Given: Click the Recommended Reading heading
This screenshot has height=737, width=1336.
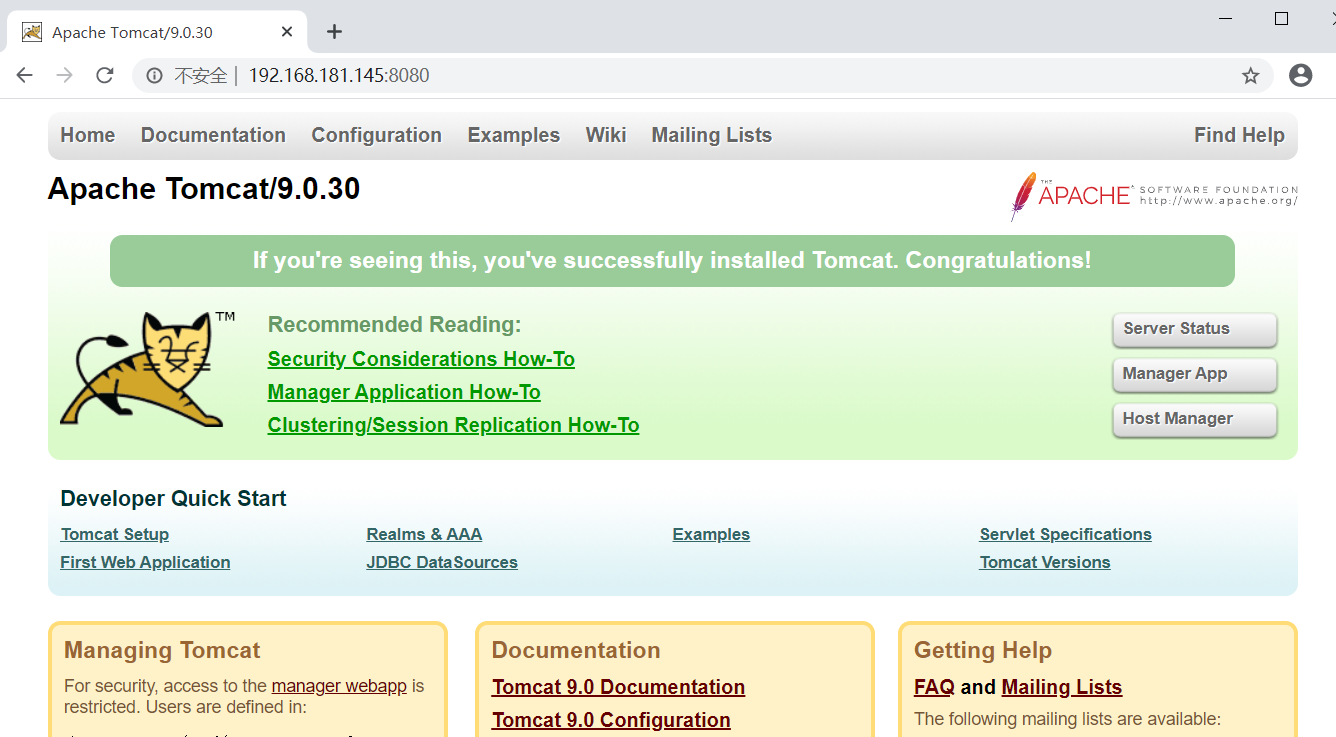Looking at the screenshot, I should 394,325.
